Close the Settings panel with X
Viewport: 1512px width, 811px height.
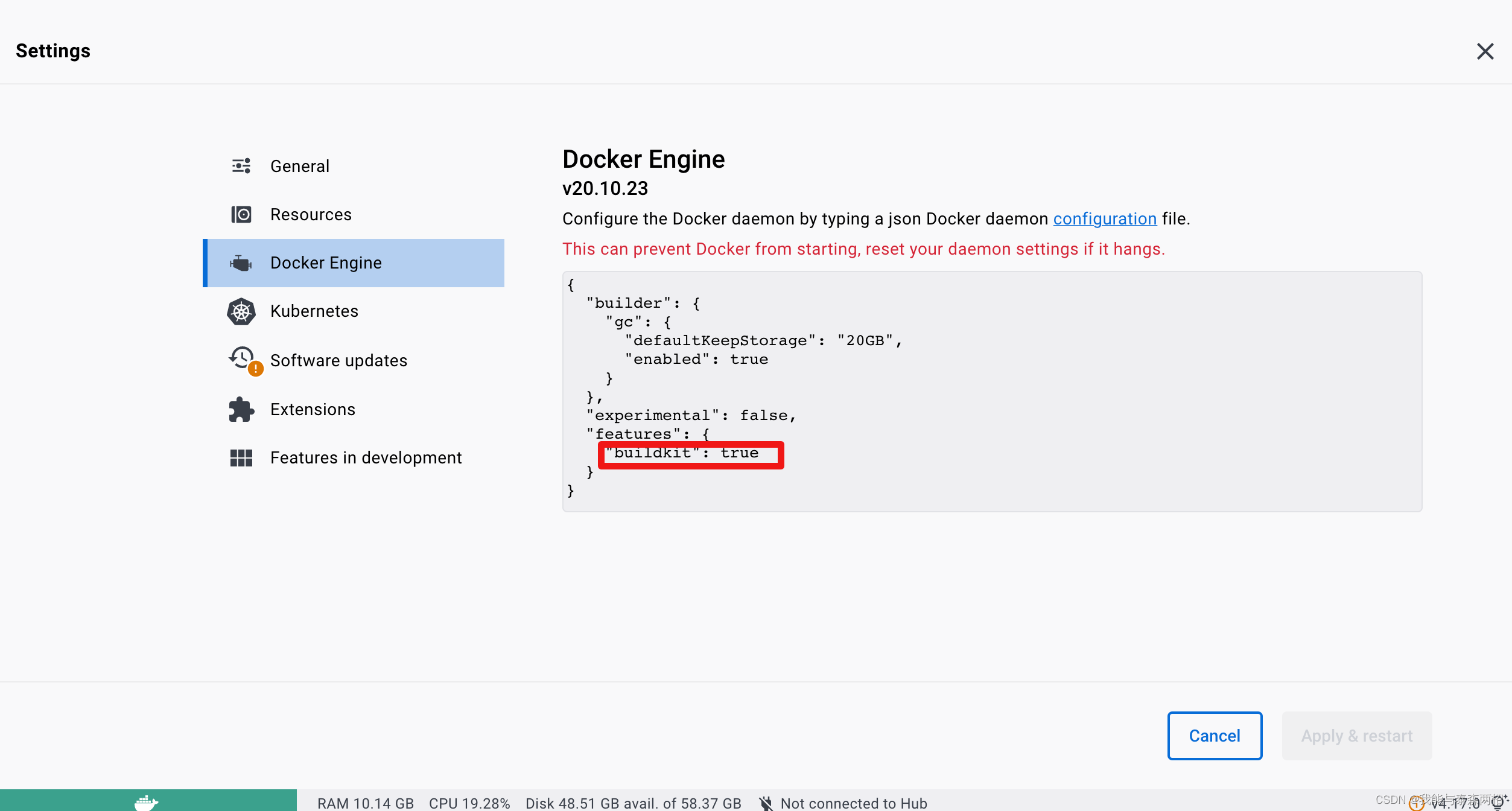[1485, 51]
